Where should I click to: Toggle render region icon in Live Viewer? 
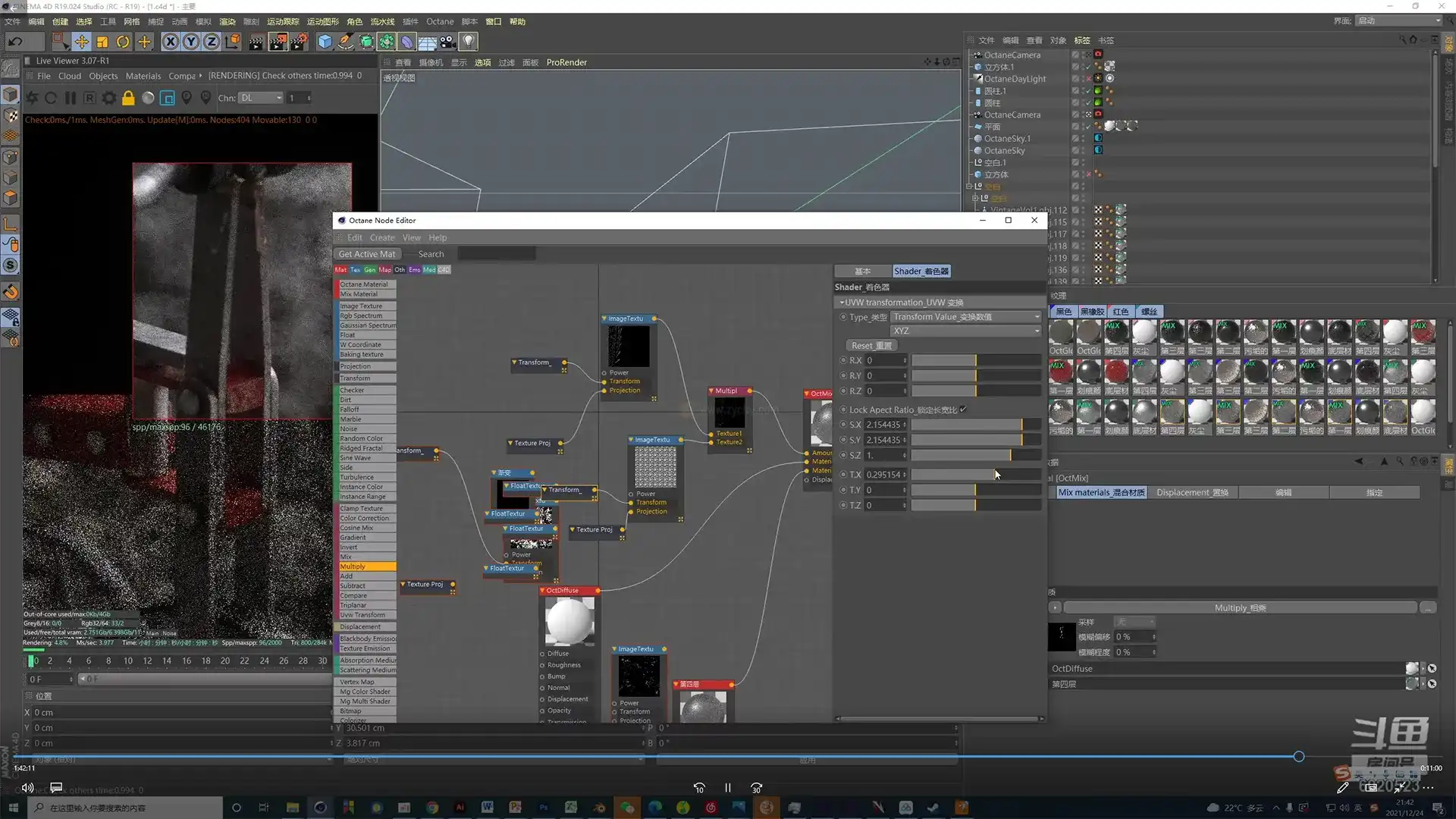[x=168, y=98]
